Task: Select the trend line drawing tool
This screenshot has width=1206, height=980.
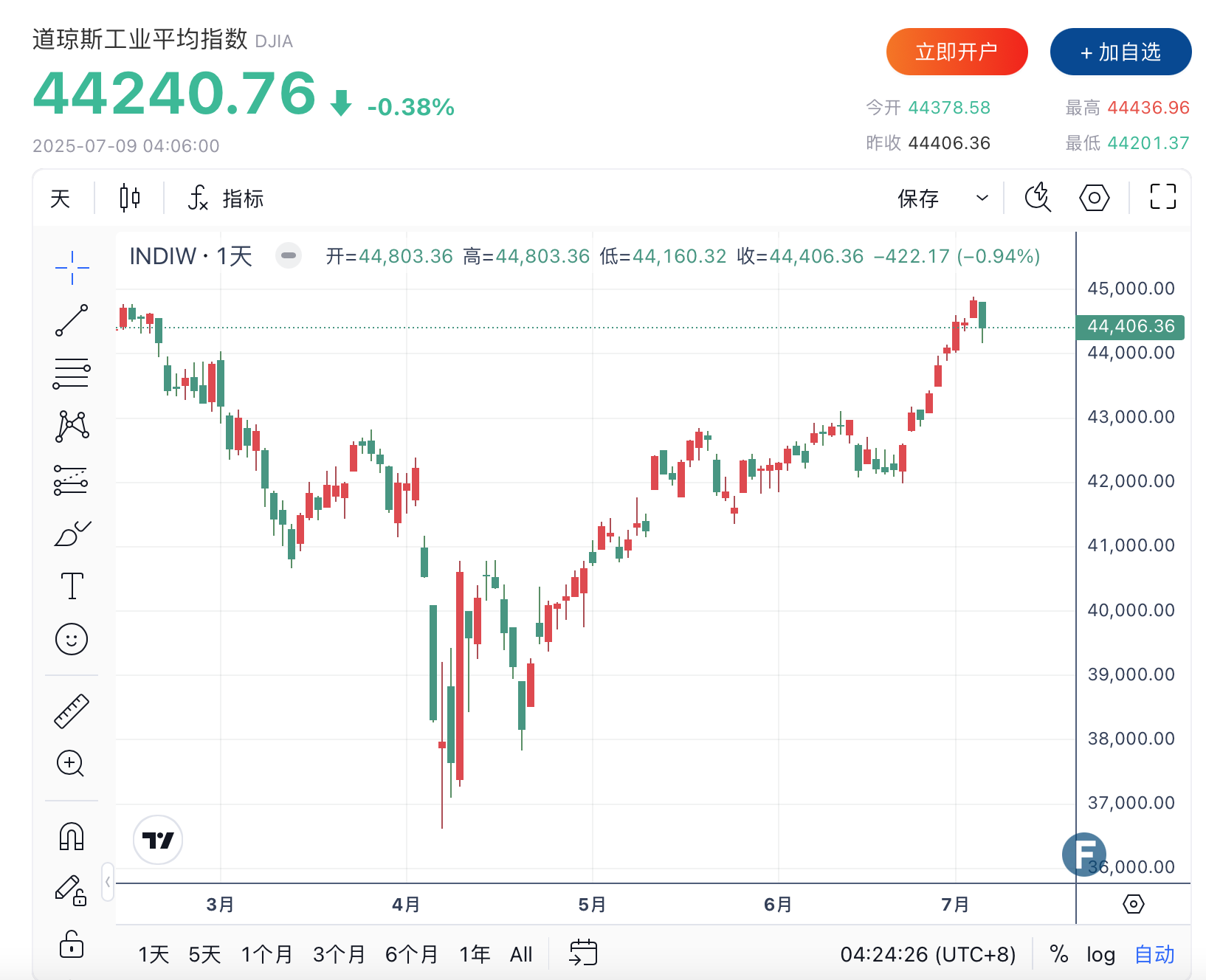Action: click(x=72, y=320)
